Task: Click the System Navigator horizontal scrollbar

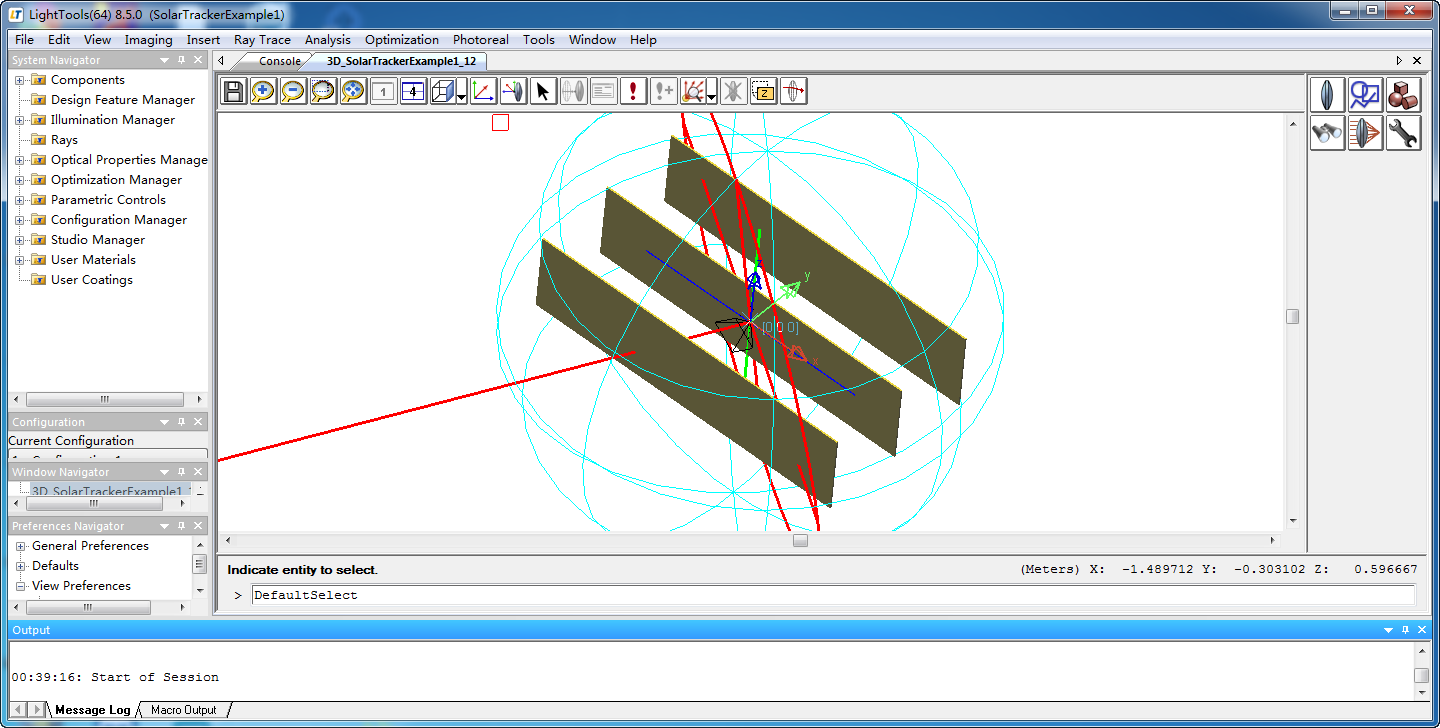Action: point(106,399)
